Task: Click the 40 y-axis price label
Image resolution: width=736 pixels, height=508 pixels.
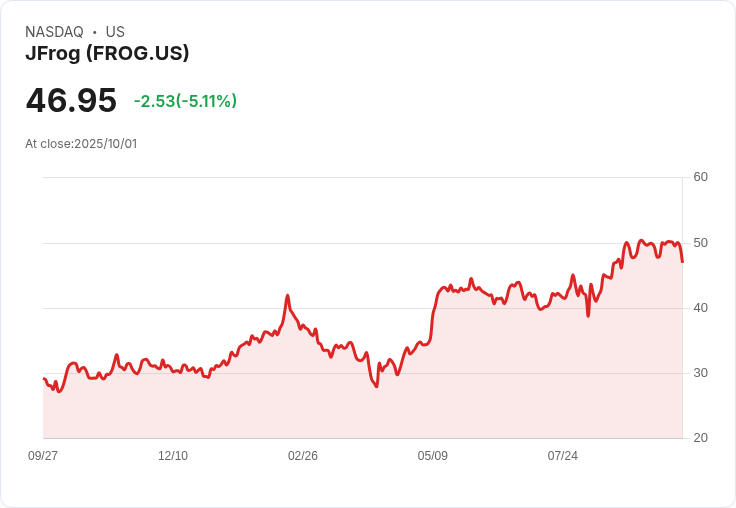Action: pos(701,308)
